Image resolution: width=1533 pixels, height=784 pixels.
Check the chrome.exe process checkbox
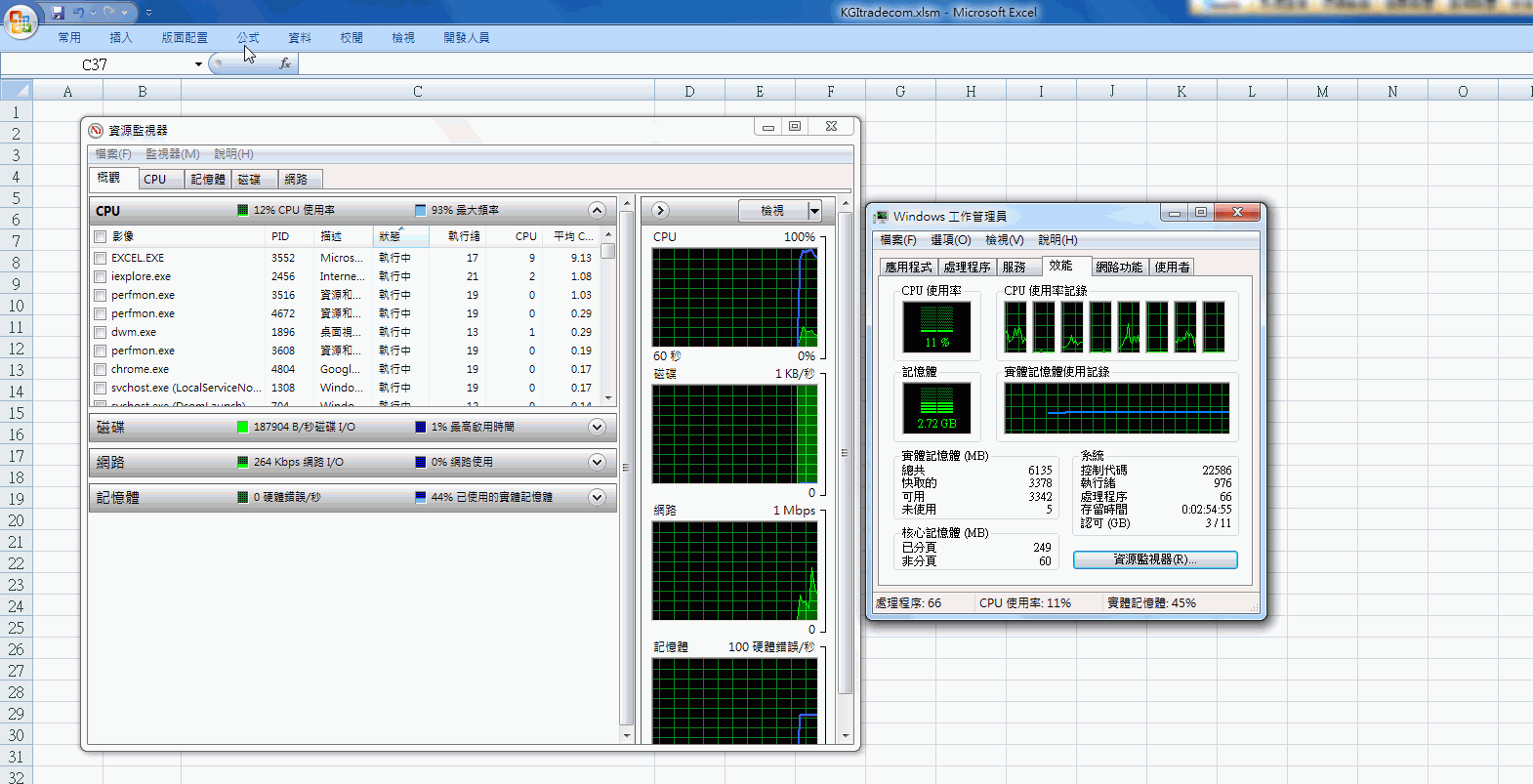pos(100,369)
